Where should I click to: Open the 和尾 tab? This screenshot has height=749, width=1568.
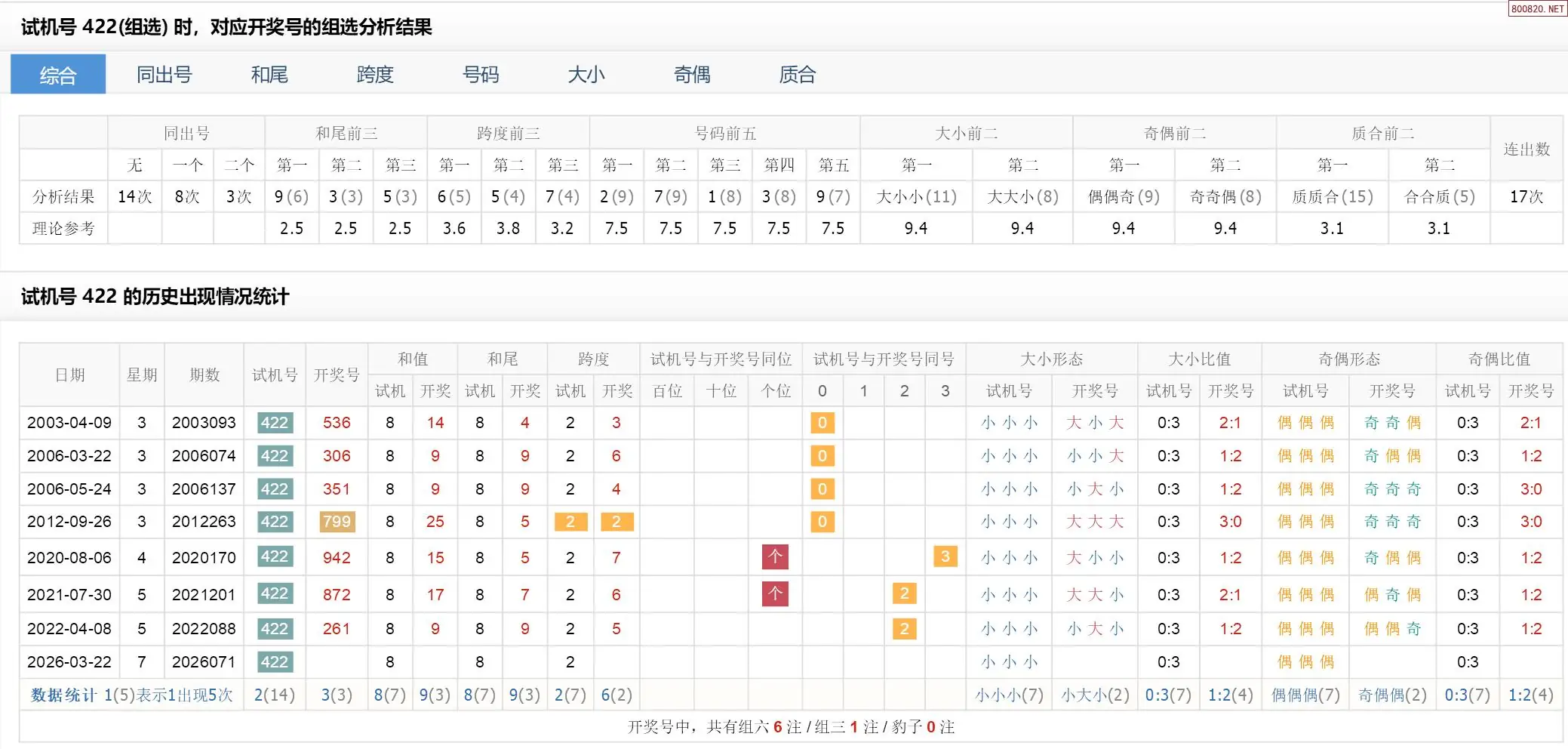tap(269, 75)
